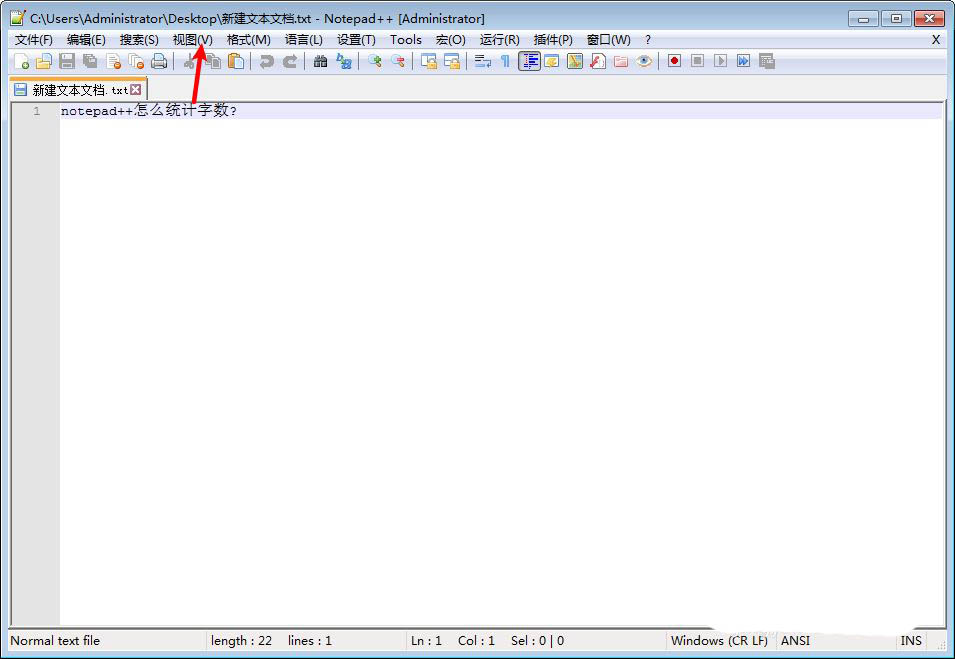Play the recorded macro
The width and height of the screenshot is (955, 659).
tap(721, 61)
